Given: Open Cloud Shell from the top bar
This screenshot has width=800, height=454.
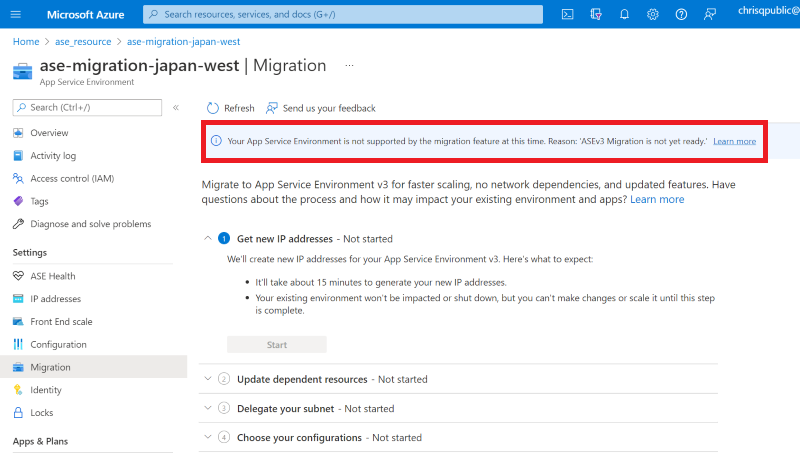Looking at the screenshot, I should [x=567, y=14].
